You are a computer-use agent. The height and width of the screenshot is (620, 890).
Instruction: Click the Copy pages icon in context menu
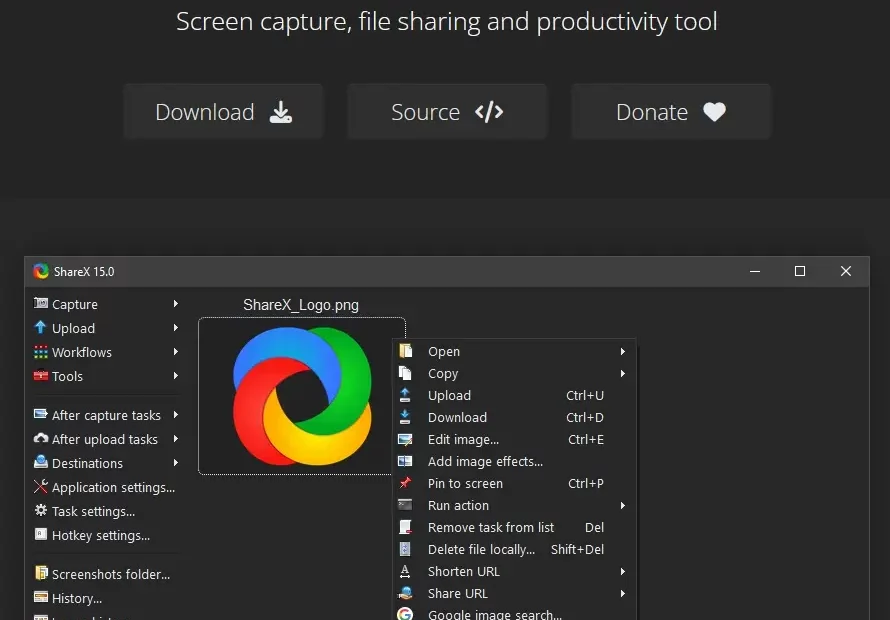pos(405,373)
